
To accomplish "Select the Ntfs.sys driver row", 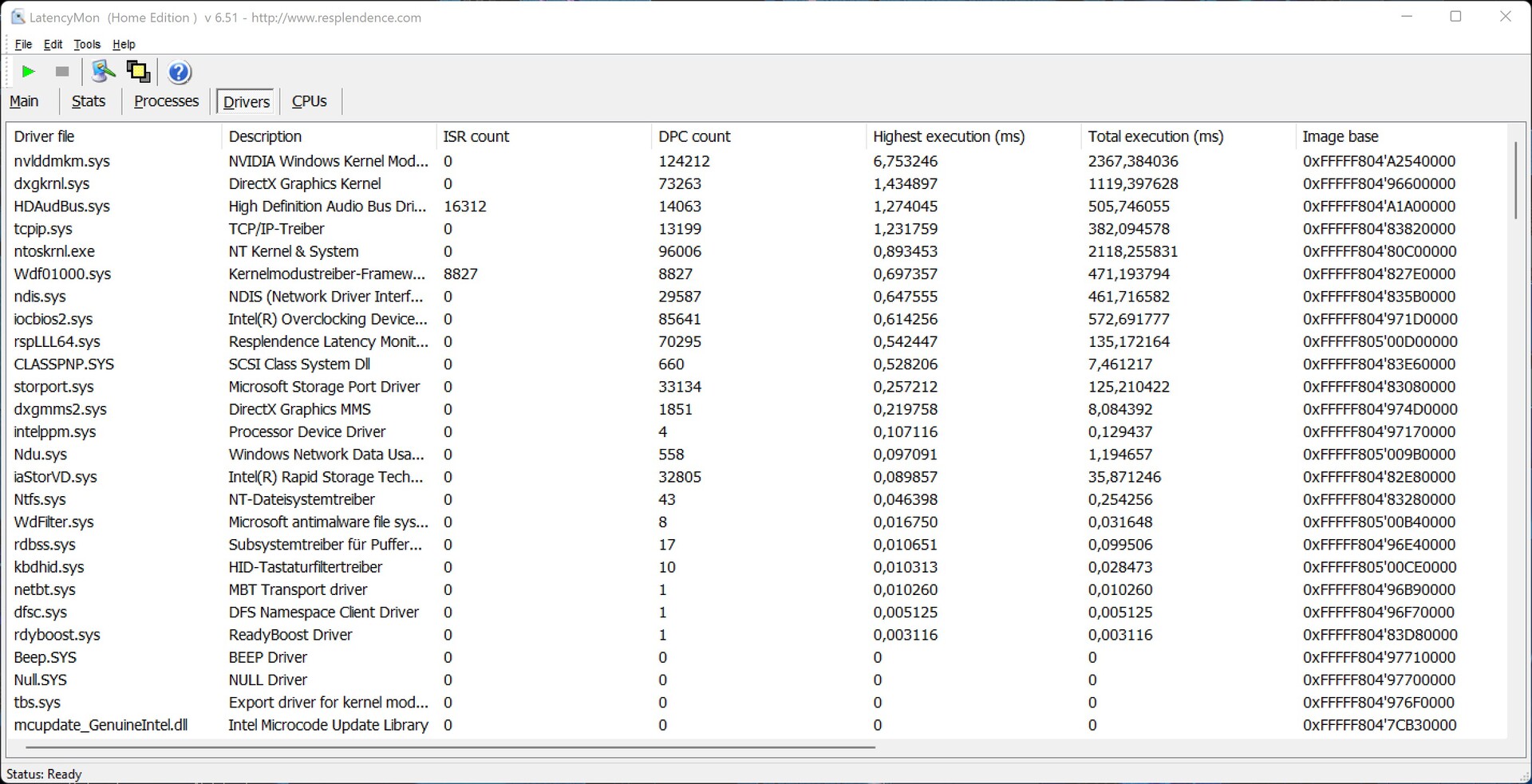I will (757, 499).
